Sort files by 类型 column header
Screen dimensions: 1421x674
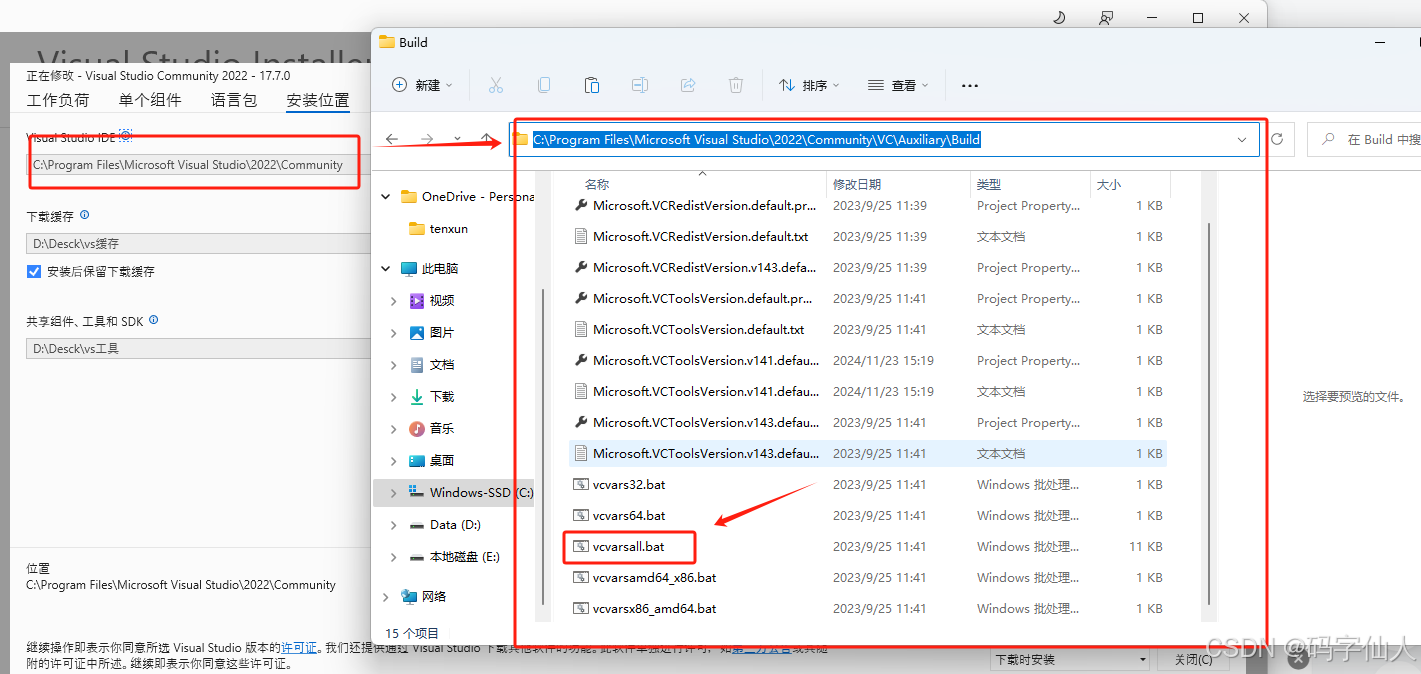pyautogui.click(x=1030, y=185)
